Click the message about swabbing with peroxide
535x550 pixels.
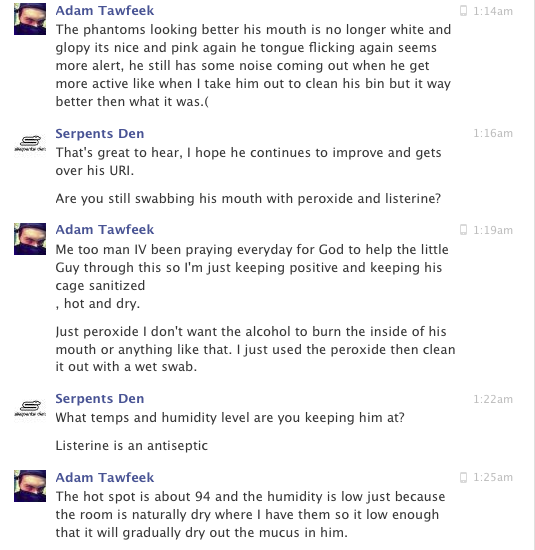pyautogui.click(x=248, y=199)
